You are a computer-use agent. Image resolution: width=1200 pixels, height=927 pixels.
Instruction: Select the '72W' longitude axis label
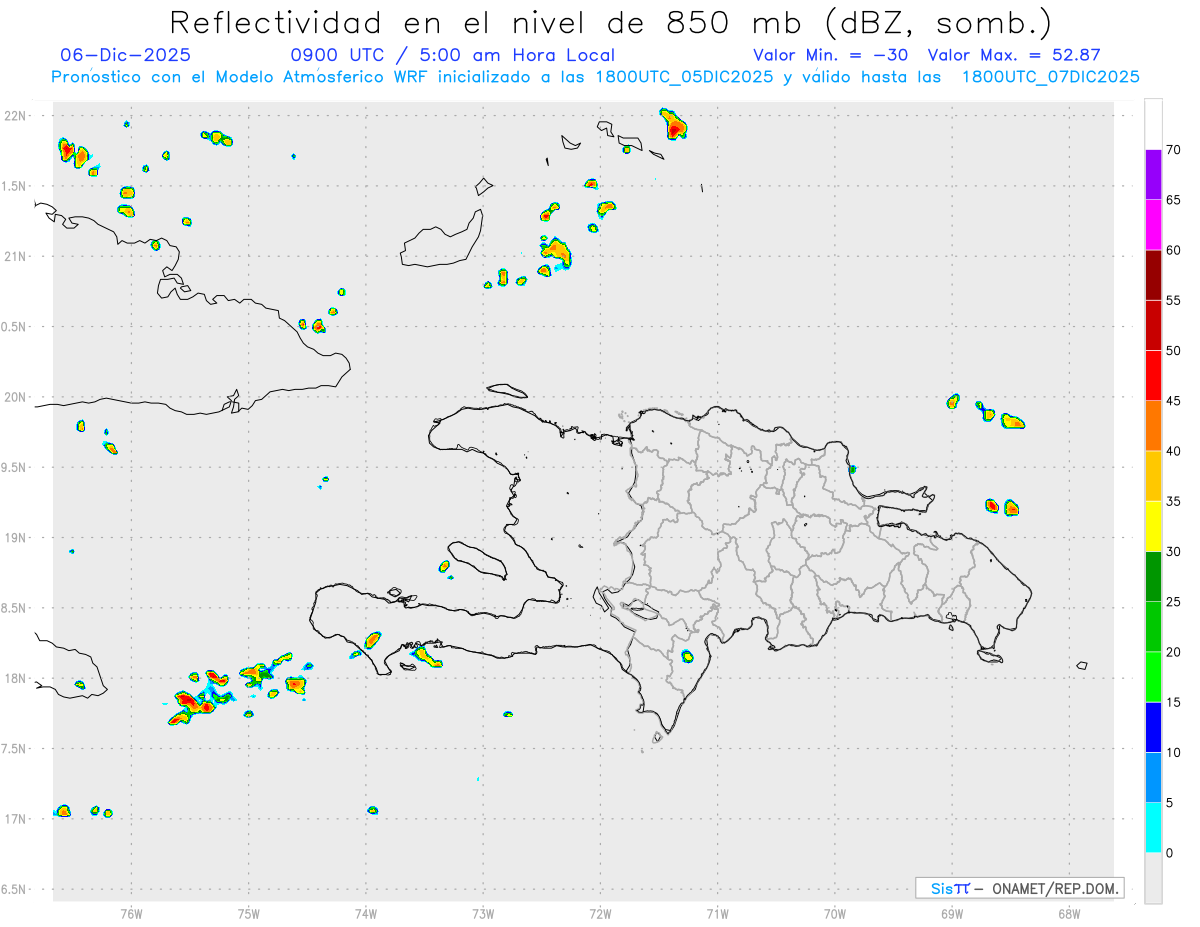(x=600, y=913)
